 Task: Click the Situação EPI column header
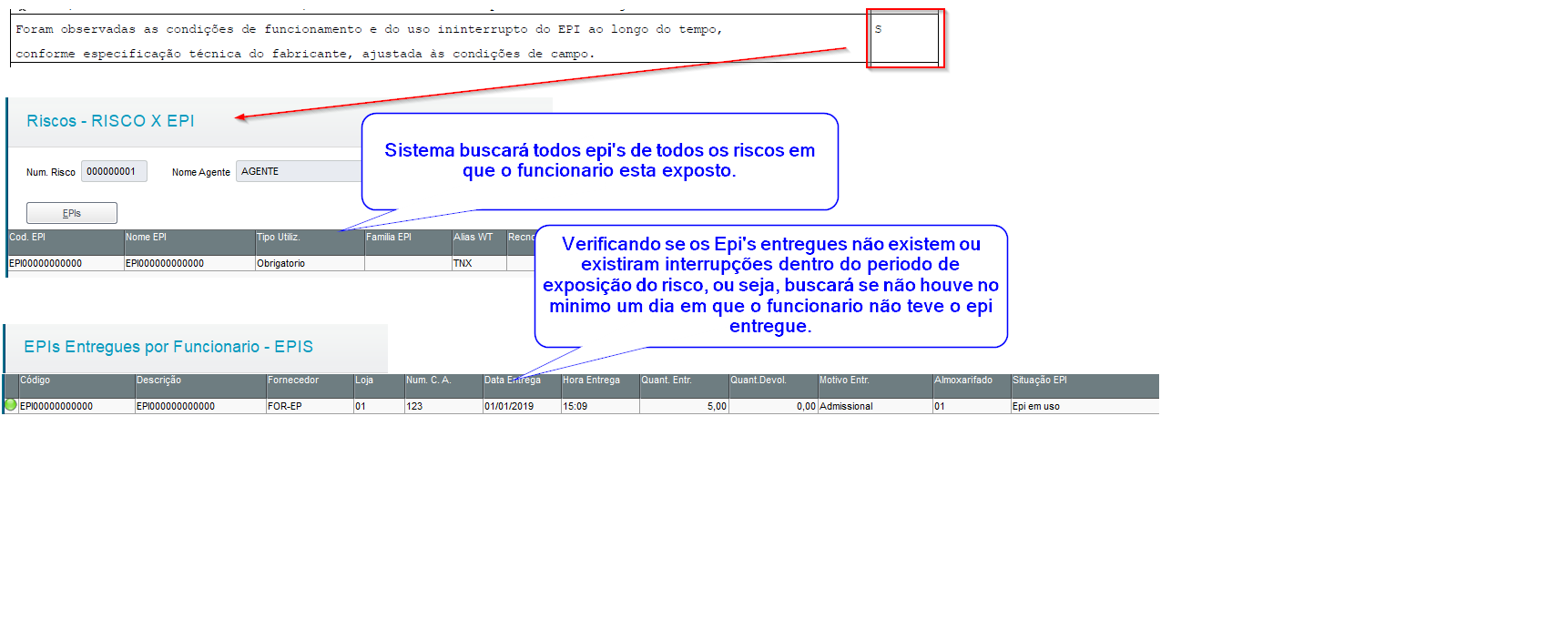click(1084, 386)
